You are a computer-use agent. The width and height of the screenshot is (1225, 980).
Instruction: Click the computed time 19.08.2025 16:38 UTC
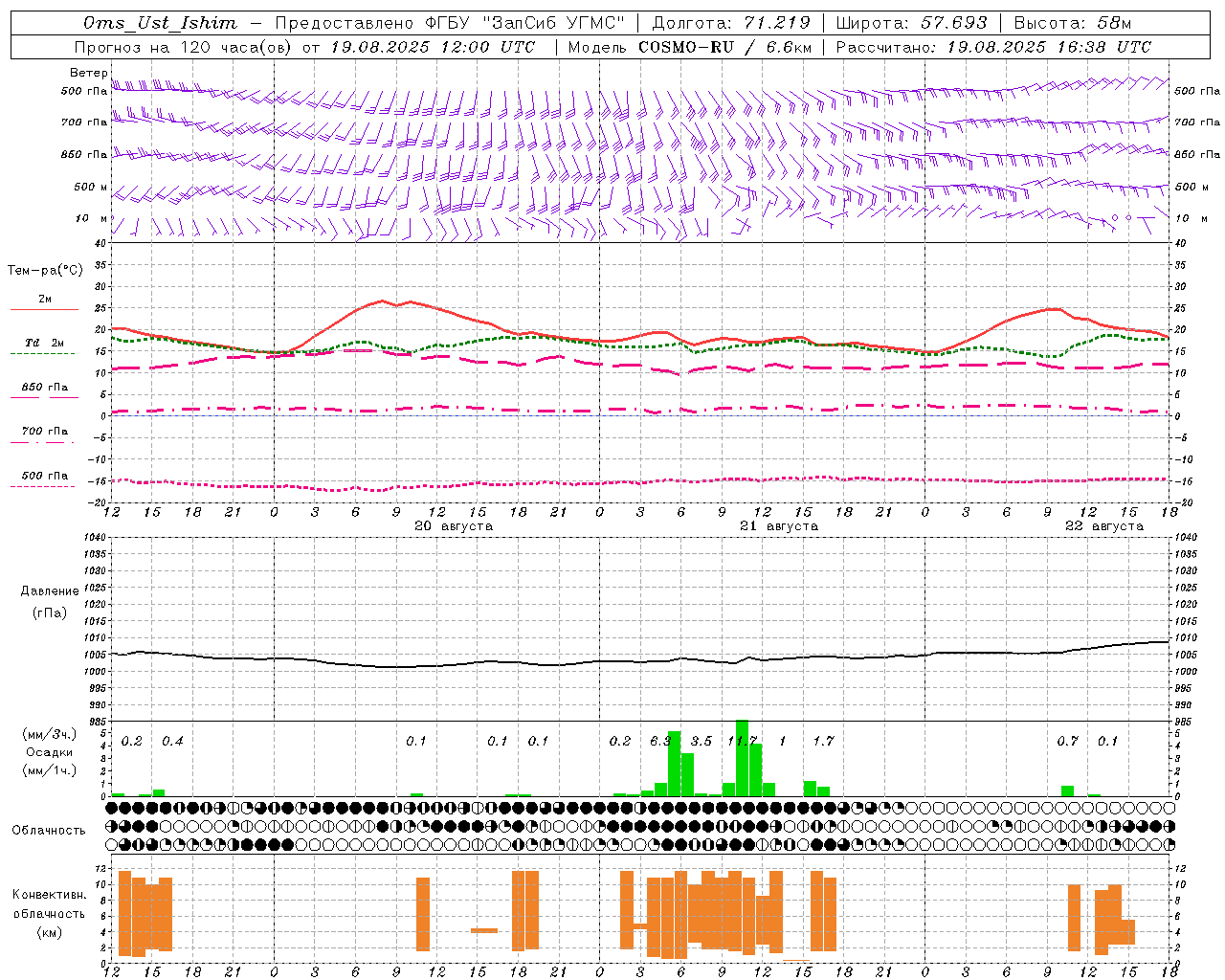(x=1049, y=47)
